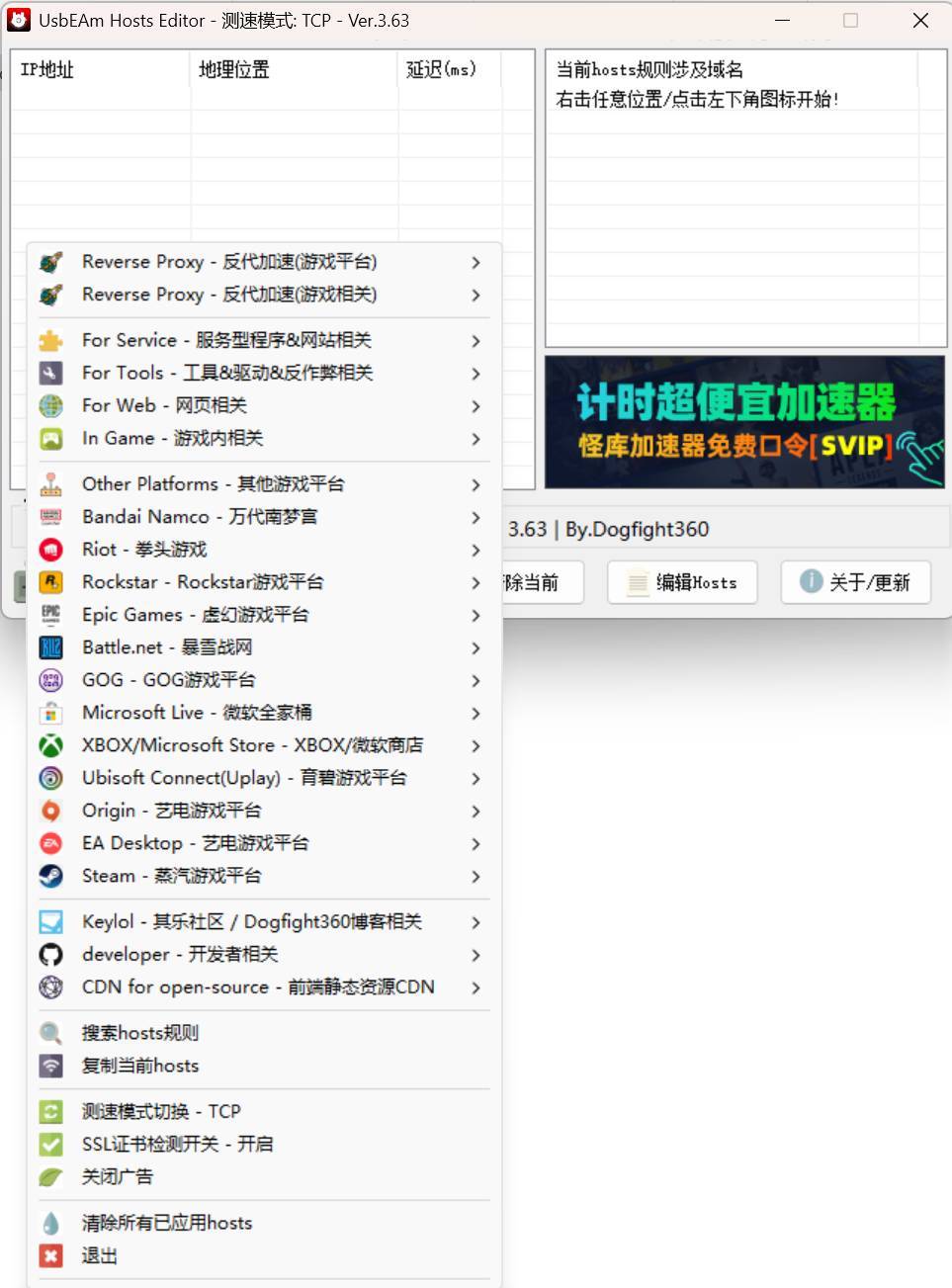Click the EA Desktop red icon
Image resolution: width=952 pixels, height=1288 pixels.
(50, 843)
